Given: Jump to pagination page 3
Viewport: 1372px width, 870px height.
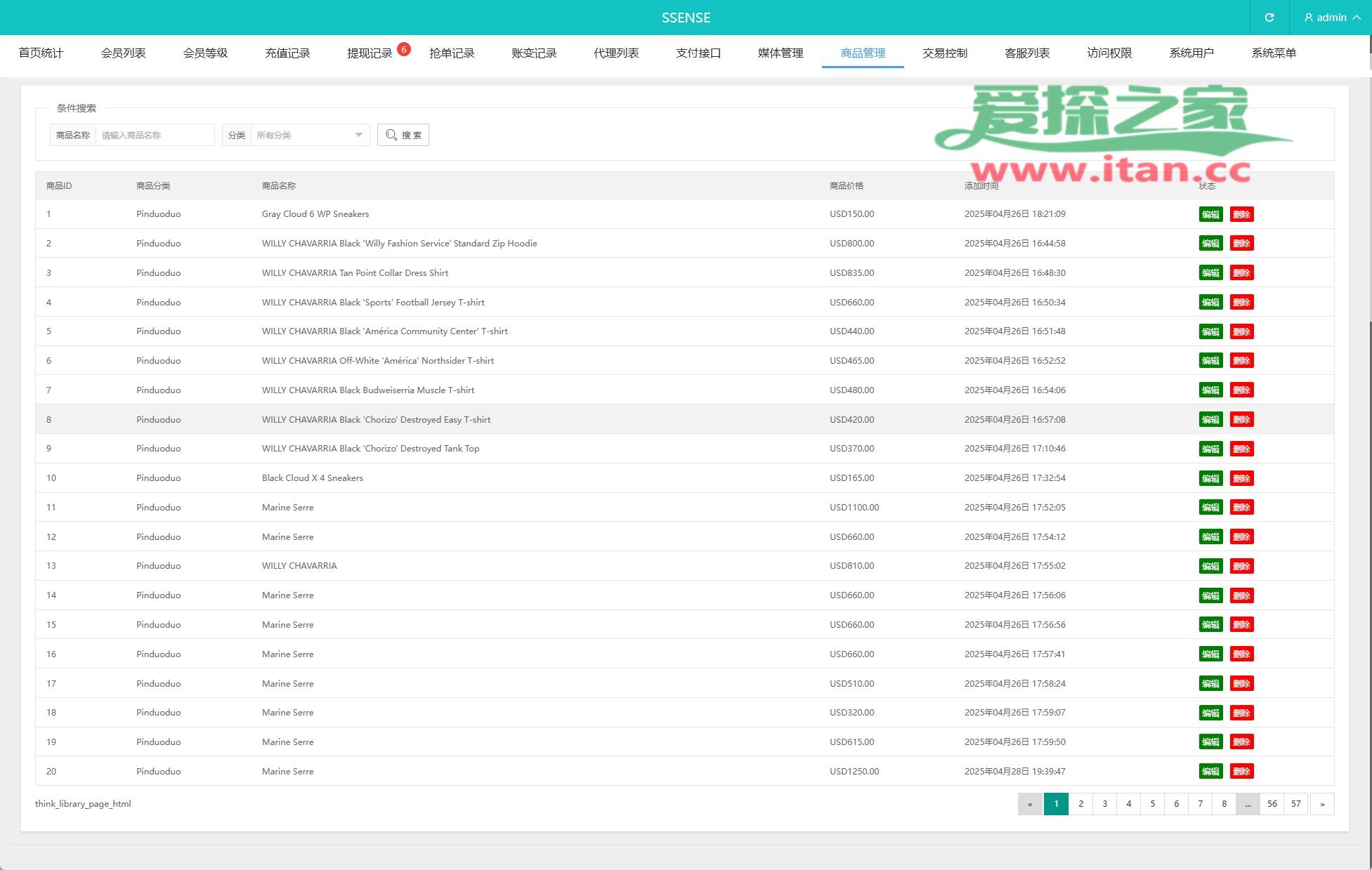Looking at the screenshot, I should pos(1104,804).
